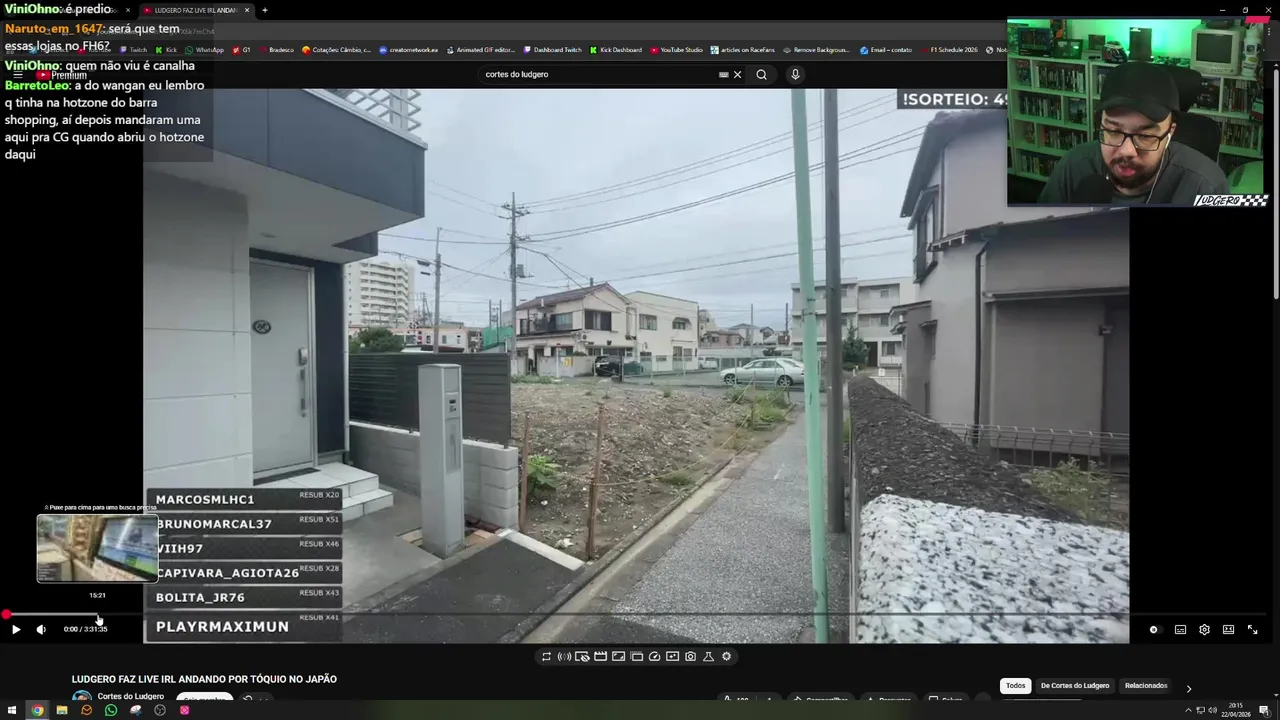Open the Email – contato bookmark

tap(886, 50)
